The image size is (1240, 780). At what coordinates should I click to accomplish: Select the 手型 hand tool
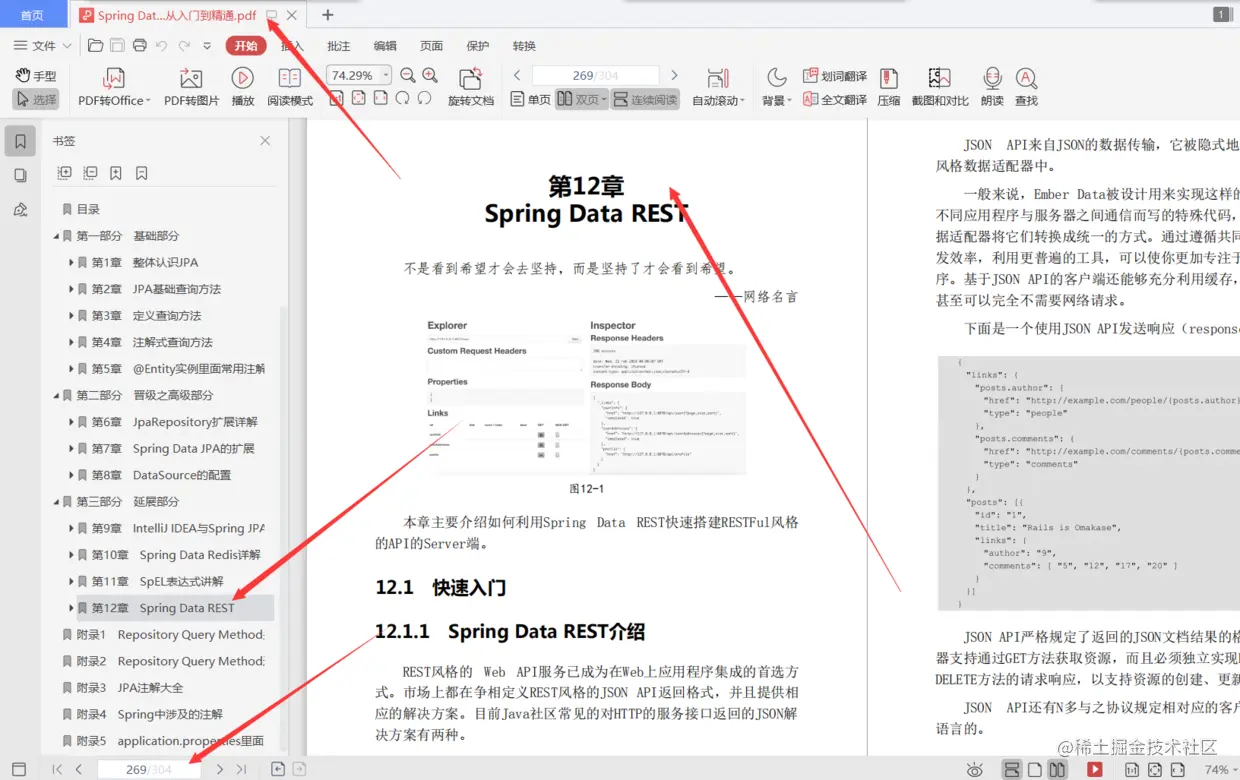point(36,76)
